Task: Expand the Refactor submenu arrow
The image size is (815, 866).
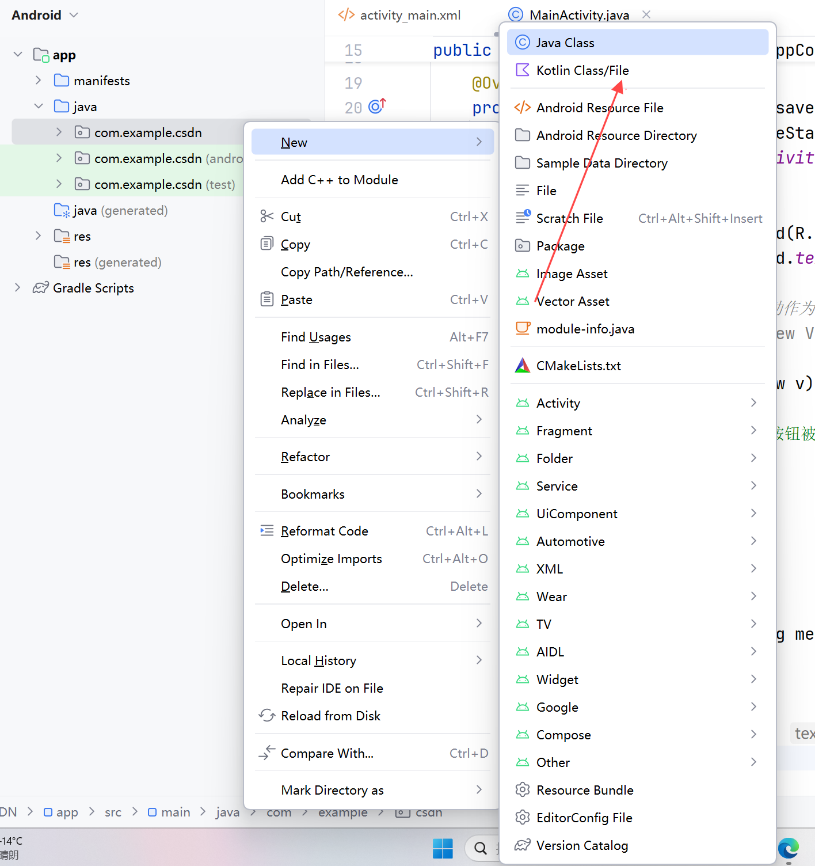Action: pos(479,456)
